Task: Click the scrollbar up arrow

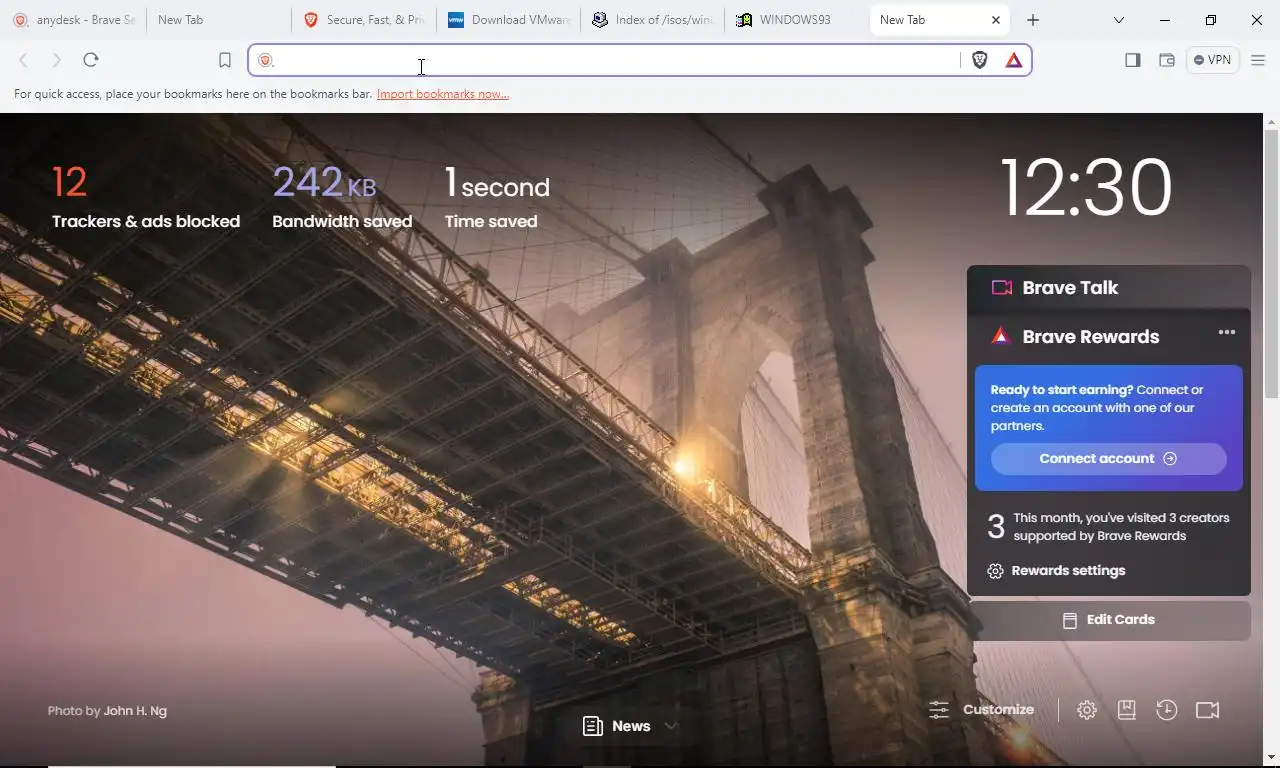Action: pos(1271,122)
